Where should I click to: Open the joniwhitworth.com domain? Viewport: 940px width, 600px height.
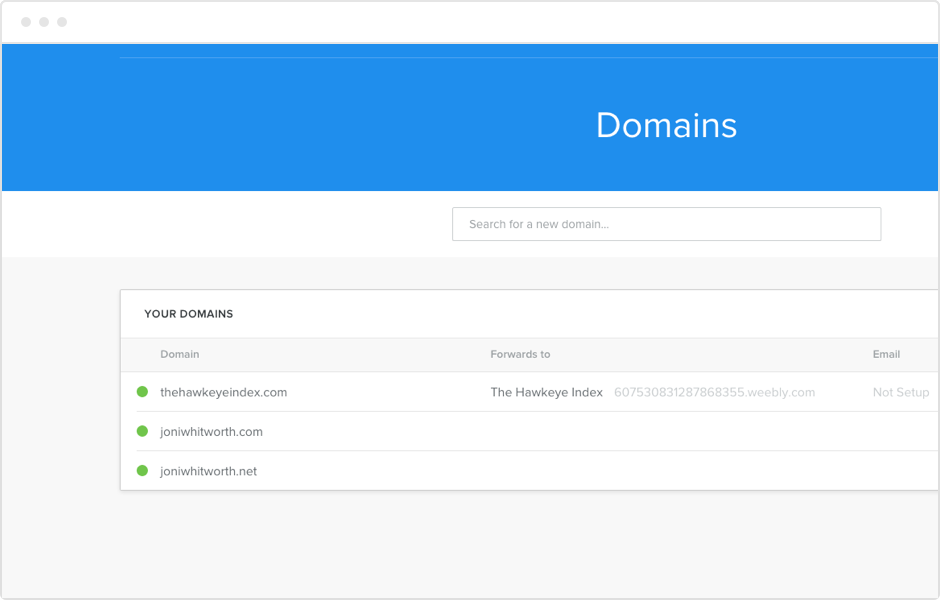211,432
